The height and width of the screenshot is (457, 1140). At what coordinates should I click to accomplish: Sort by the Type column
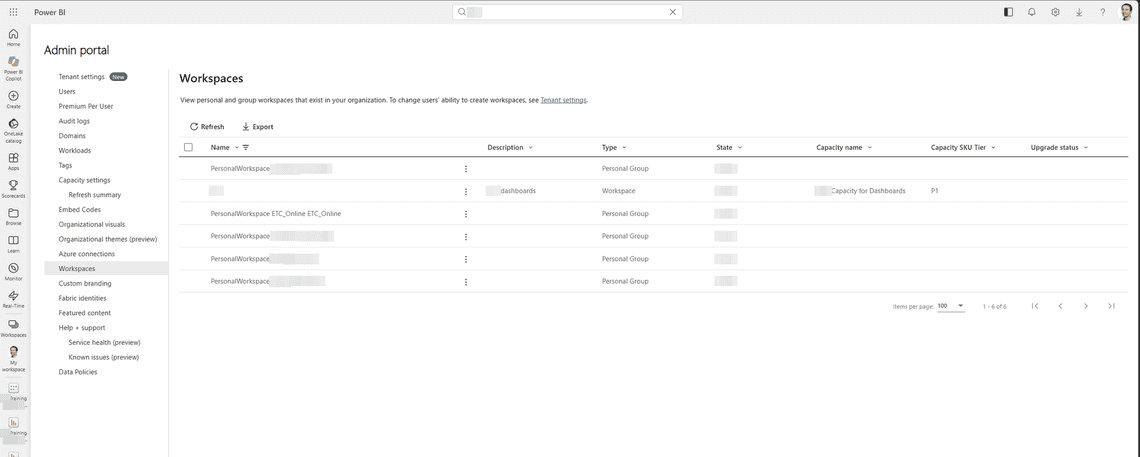click(614, 147)
